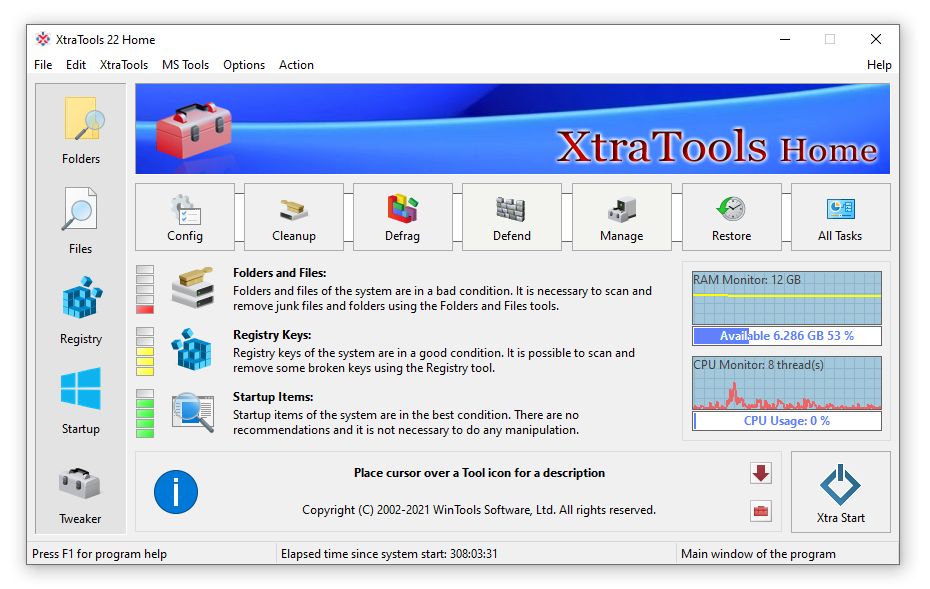Expand the Options menu
The height and width of the screenshot is (589, 930).
(x=244, y=65)
